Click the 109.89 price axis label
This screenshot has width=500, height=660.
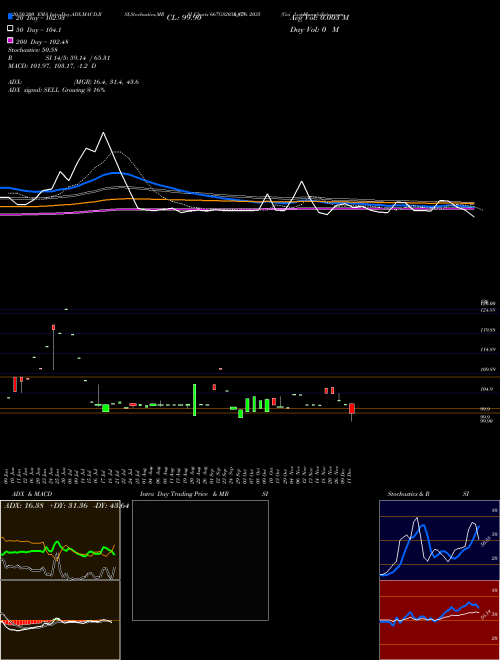click(489, 370)
